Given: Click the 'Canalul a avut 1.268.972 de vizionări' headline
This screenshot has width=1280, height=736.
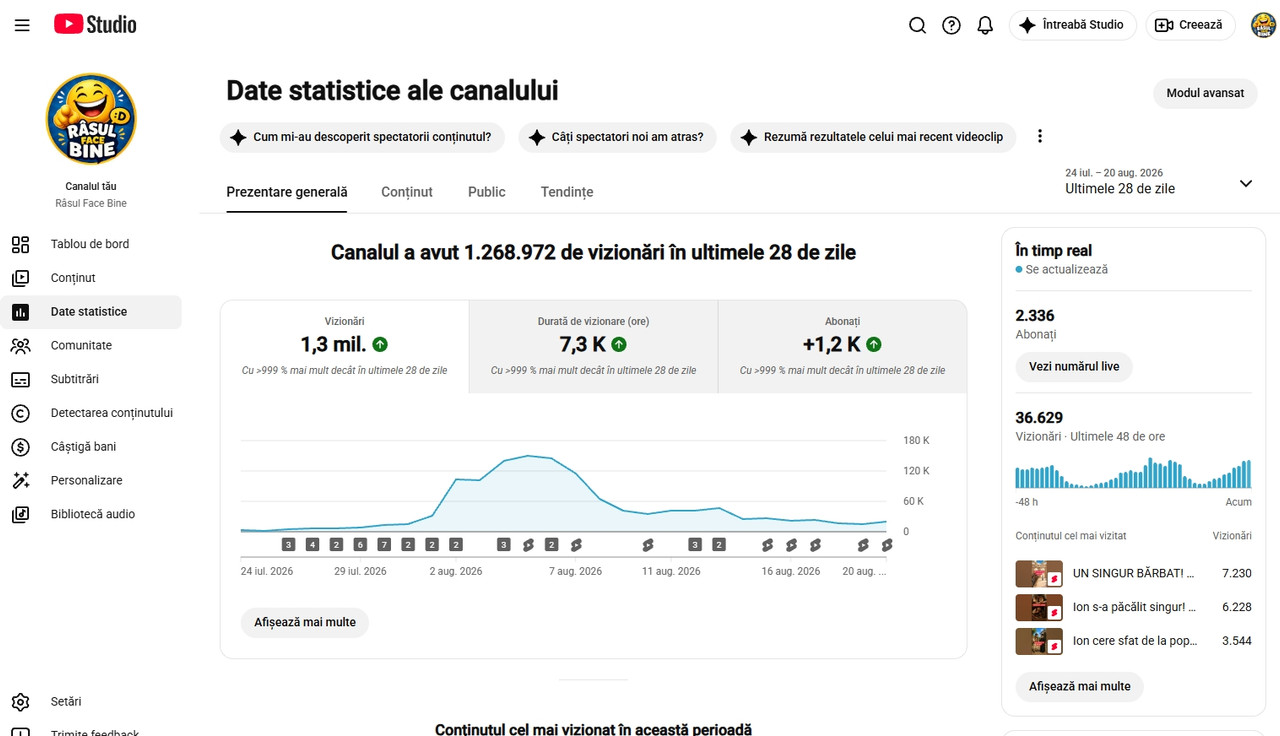Looking at the screenshot, I should tap(593, 253).
